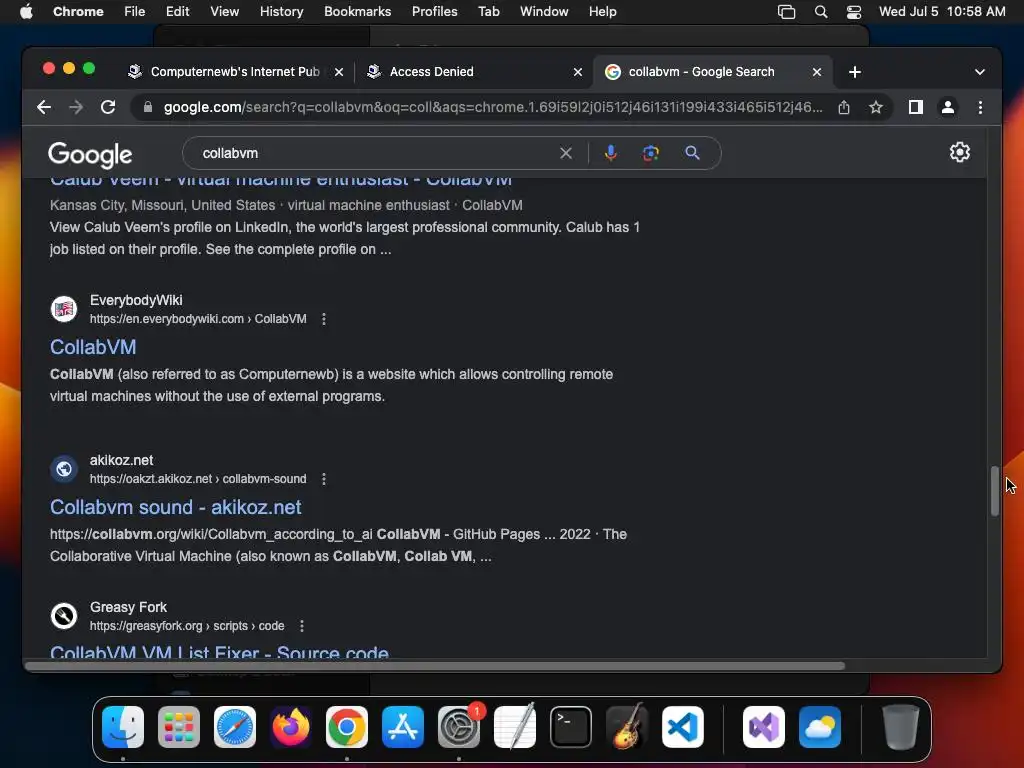Click the horizontal scrollbar at window bottom
1024x768 pixels.
[x=435, y=665]
